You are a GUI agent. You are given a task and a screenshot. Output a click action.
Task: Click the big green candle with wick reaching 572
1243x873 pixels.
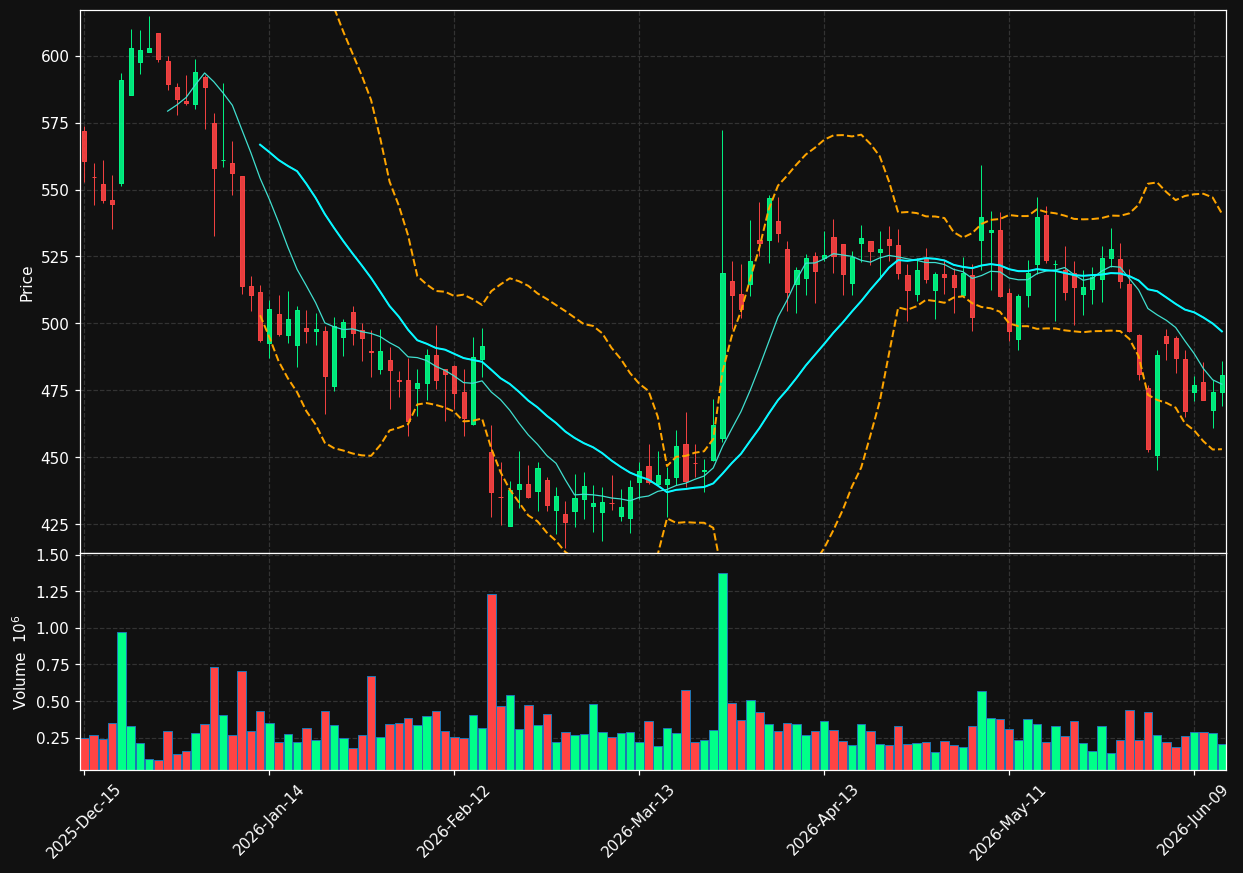click(723, 355)
